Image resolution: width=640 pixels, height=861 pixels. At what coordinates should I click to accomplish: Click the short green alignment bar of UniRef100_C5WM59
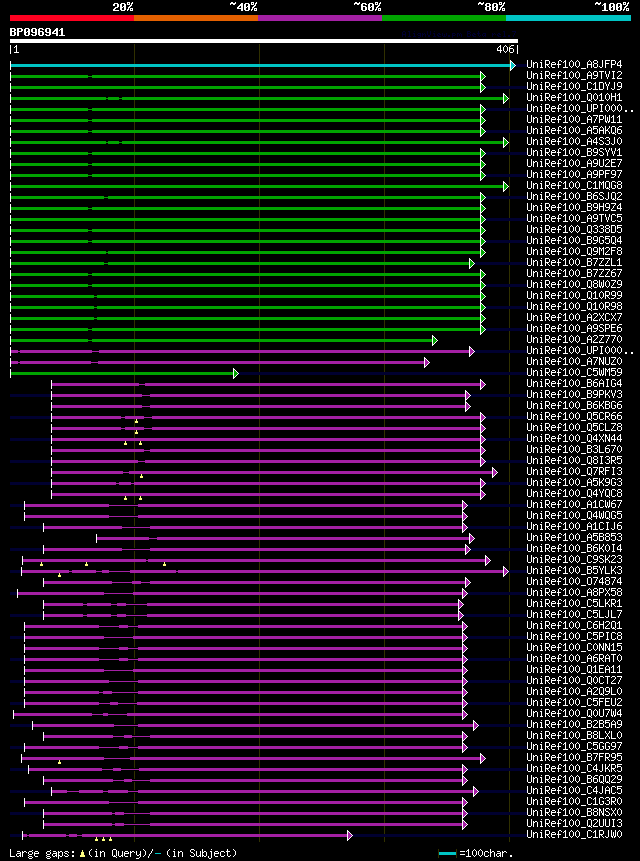(x=123, y=373)
